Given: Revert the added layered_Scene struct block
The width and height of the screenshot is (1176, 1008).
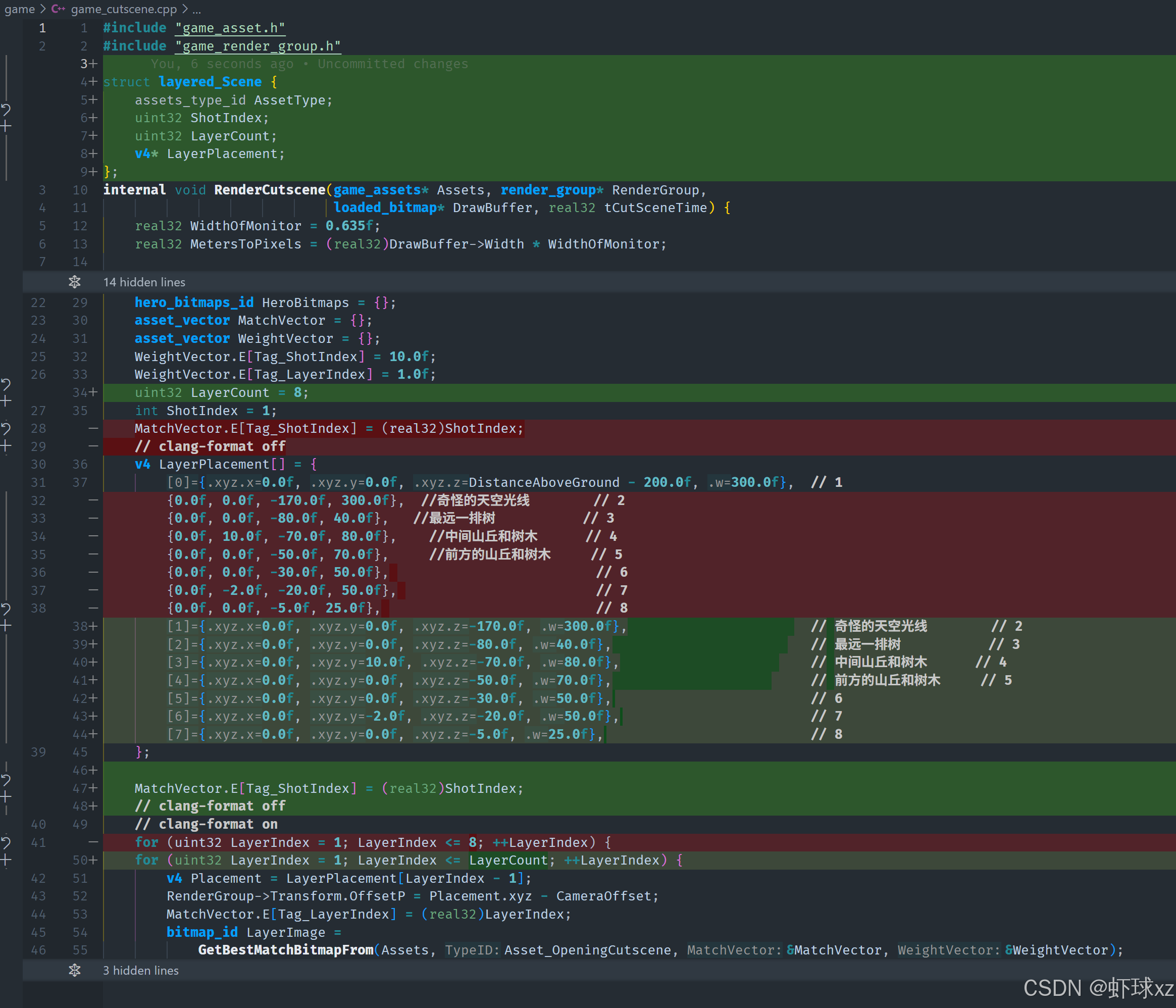Looking at the screenshot, I should pos(6,109).
